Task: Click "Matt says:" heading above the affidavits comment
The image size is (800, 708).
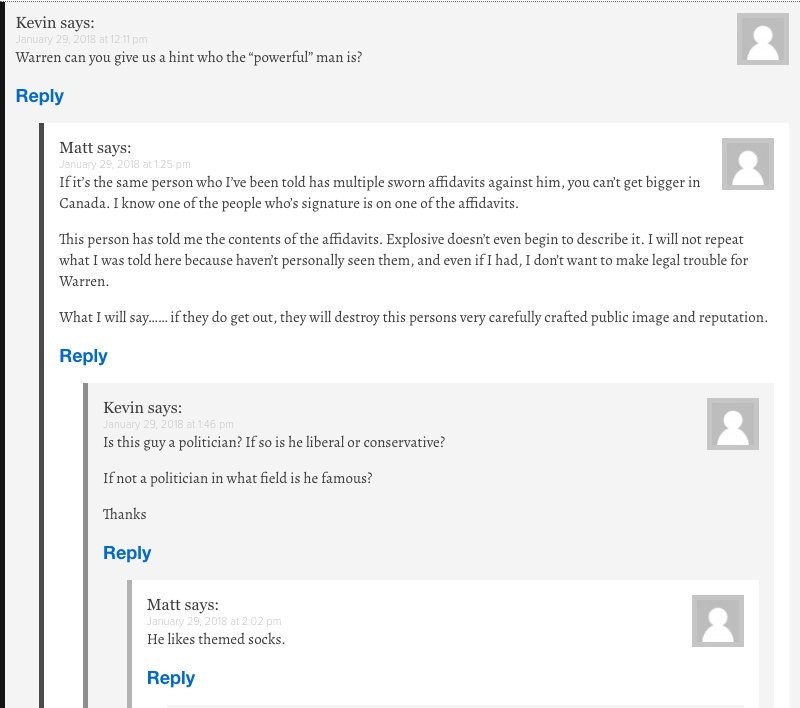Action: pyautogui.click(x=95, y=148)
